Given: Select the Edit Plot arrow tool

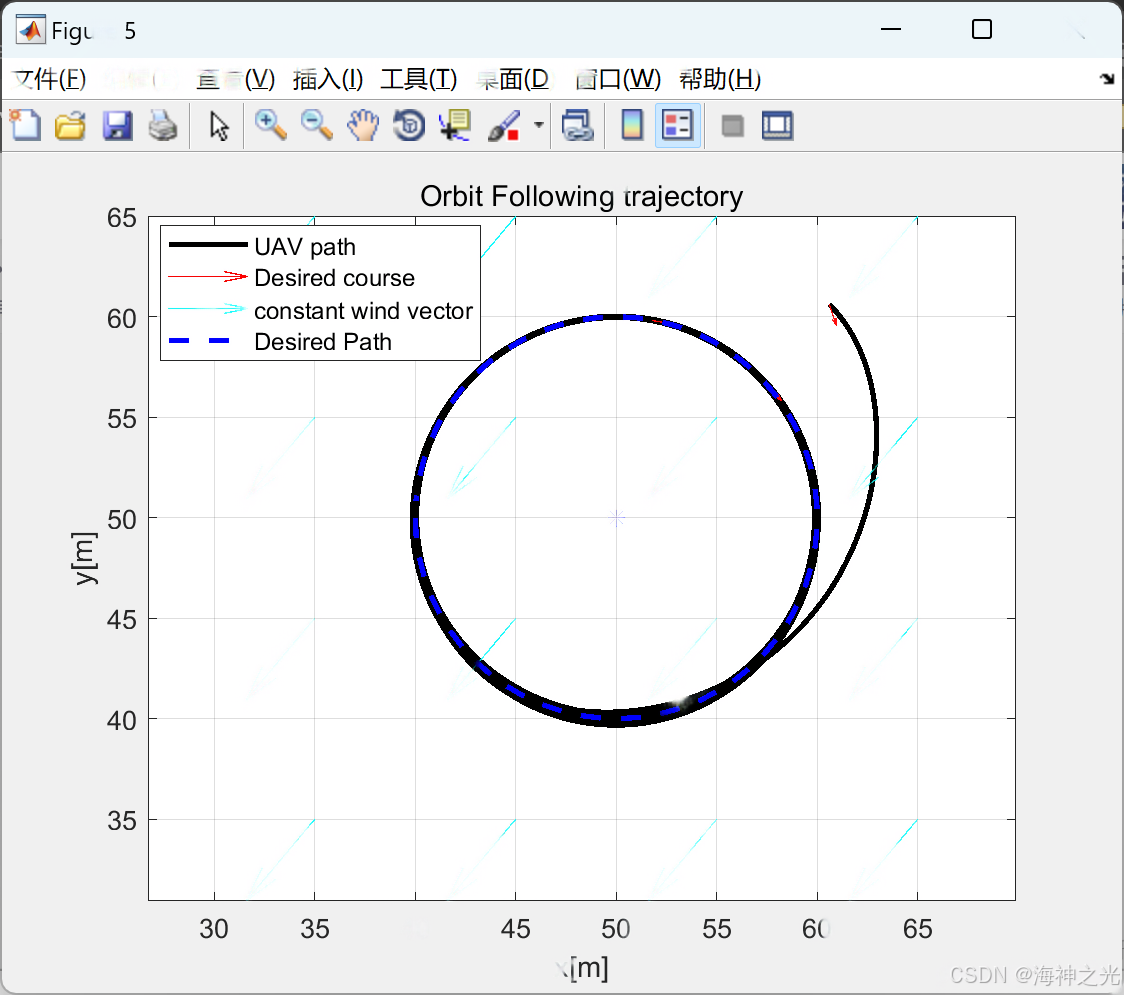Looking at the screenshot, I should coord(219,125).
